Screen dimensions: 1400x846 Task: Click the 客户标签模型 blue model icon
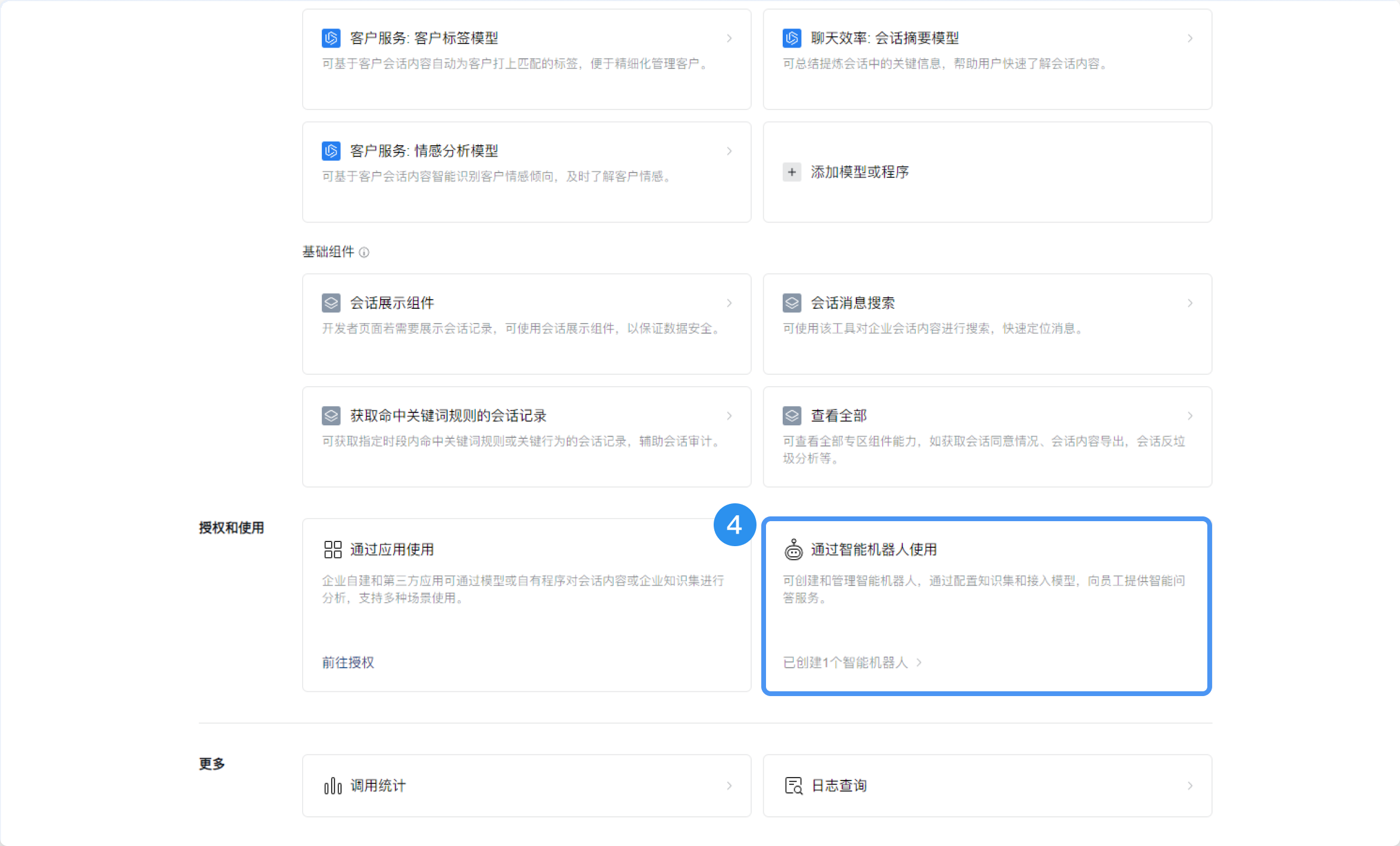point(331,38)
